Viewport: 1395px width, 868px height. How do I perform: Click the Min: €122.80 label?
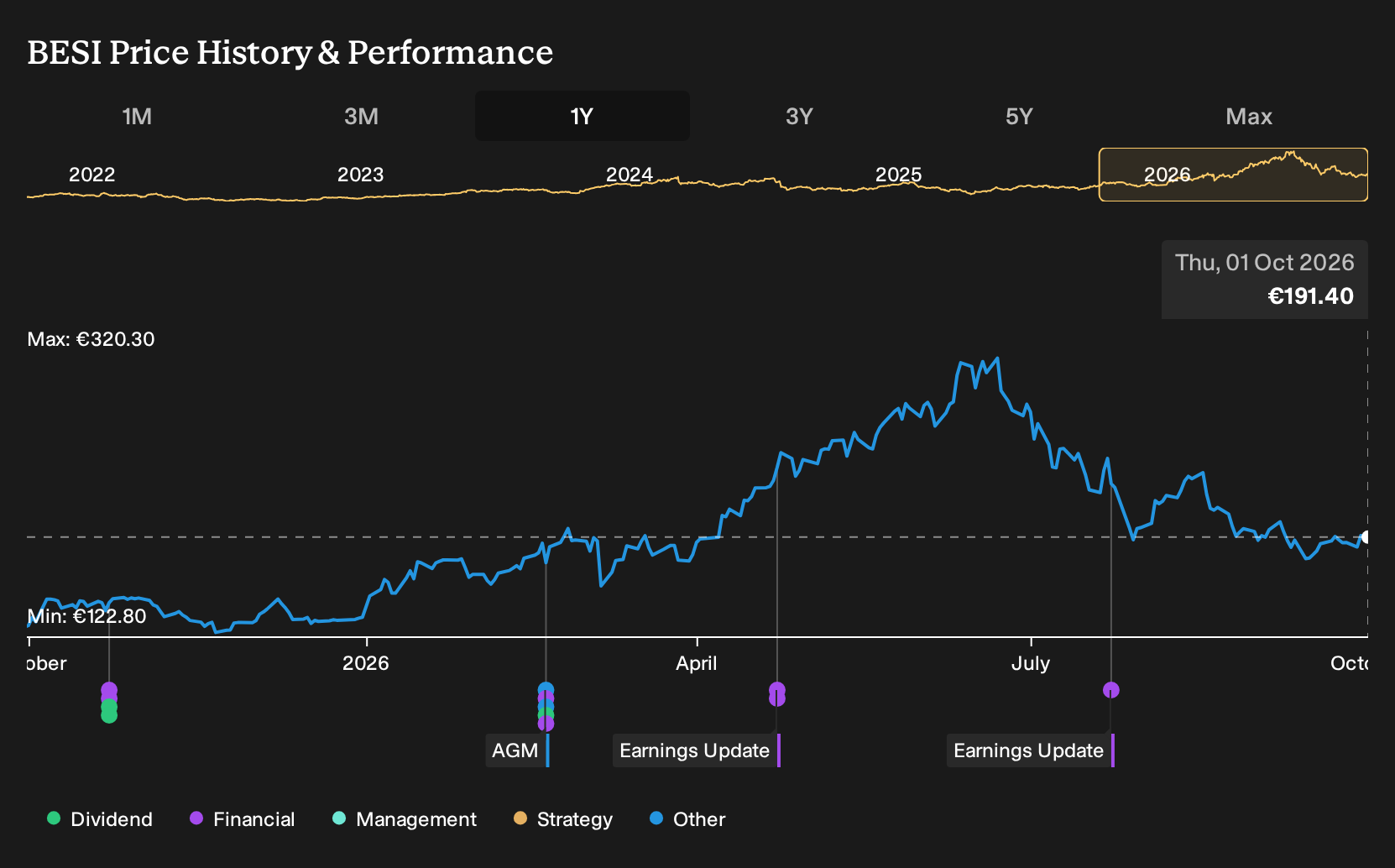coord(86,616)
